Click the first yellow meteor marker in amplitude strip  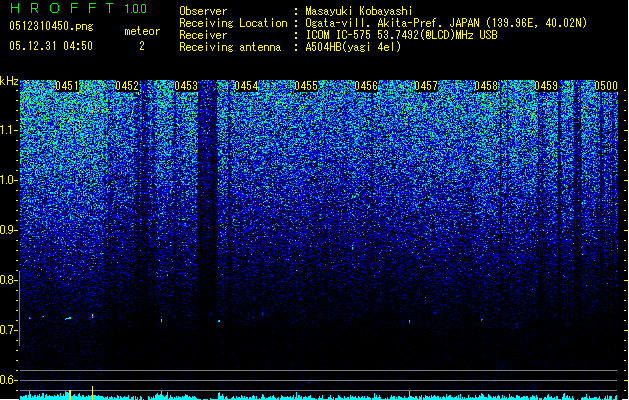point(70,394)
